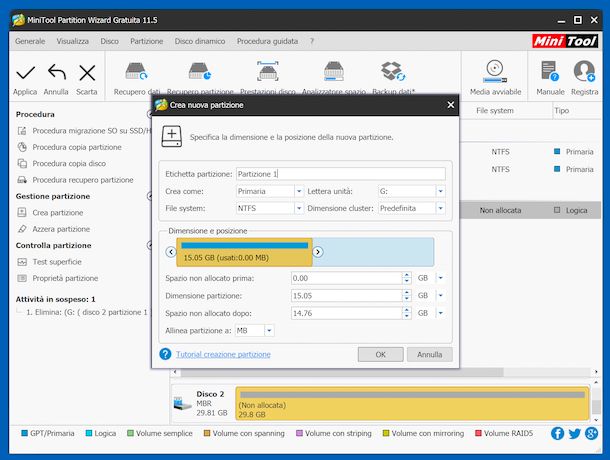Select the pending Elimina task entry
The width and height of the screenshot is (610, 460).
[x=87, y=312]
